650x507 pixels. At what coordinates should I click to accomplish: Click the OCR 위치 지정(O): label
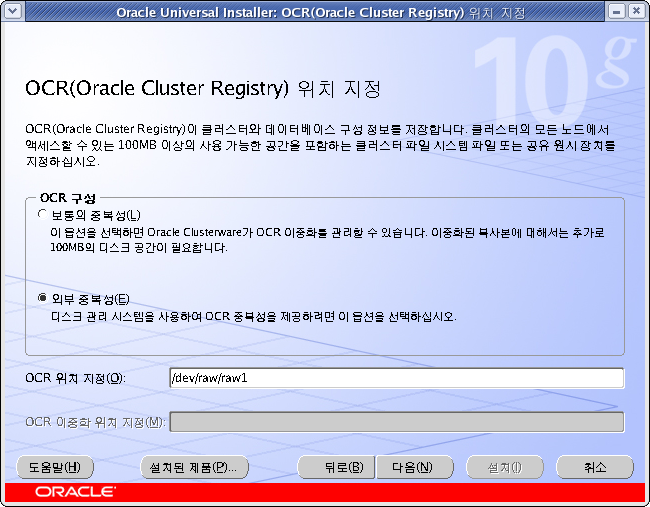pyautogui.click(x=75, y=378)
